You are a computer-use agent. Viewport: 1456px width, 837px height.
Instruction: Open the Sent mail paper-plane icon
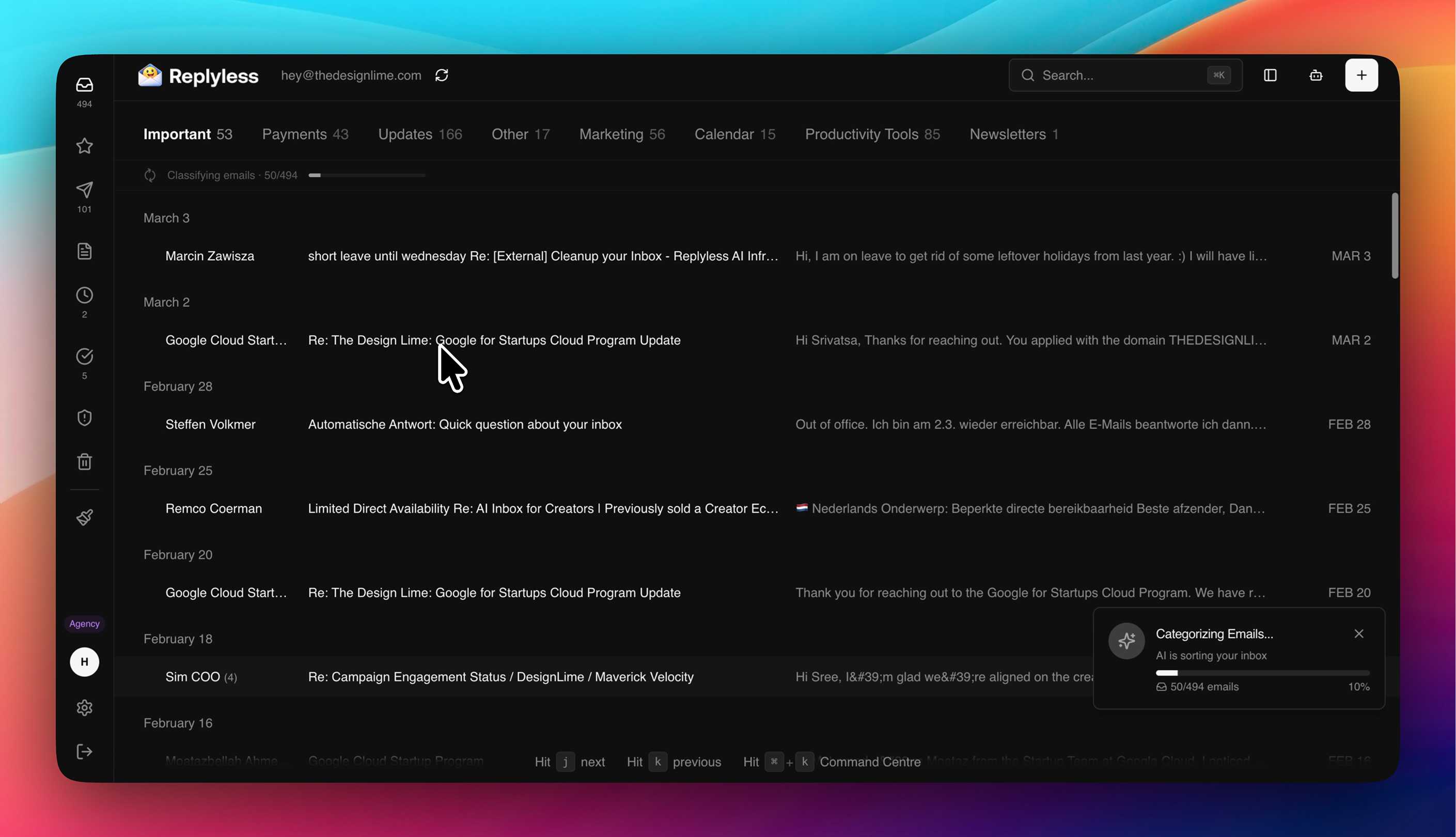pyautogui.click(x=85, y=190)
